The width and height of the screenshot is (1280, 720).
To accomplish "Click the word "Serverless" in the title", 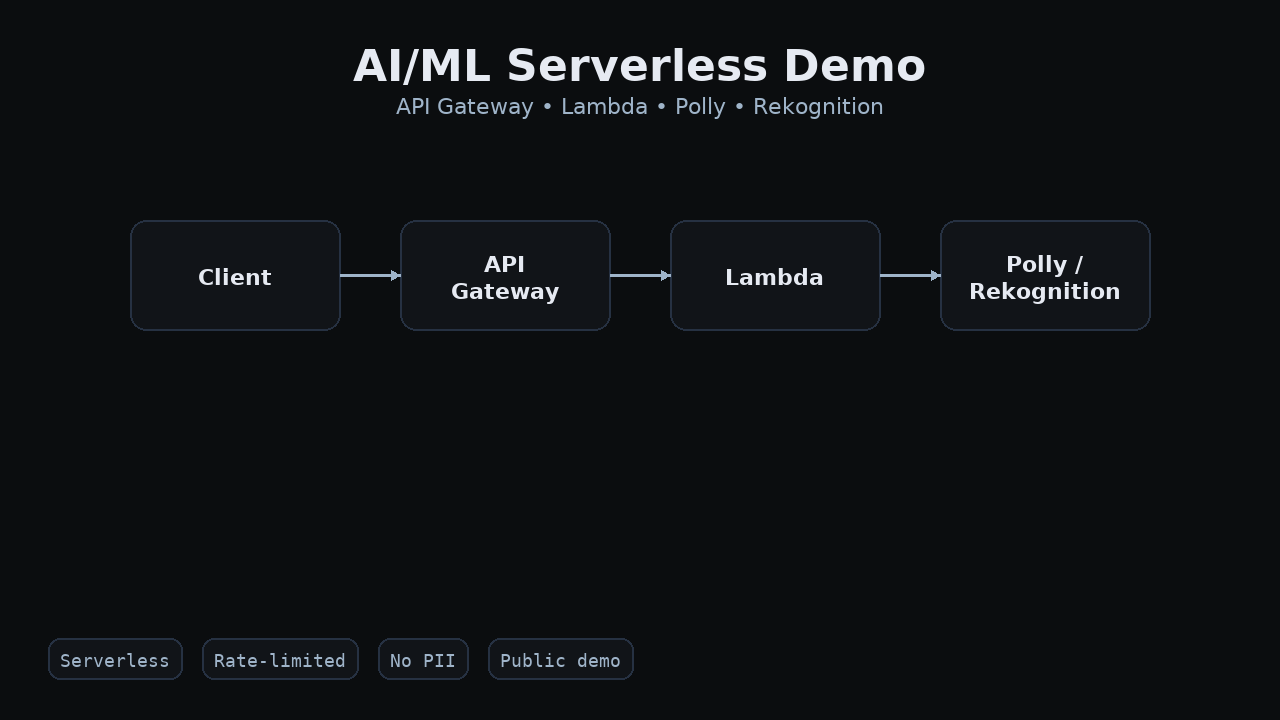I will click(x=637, y=67).
